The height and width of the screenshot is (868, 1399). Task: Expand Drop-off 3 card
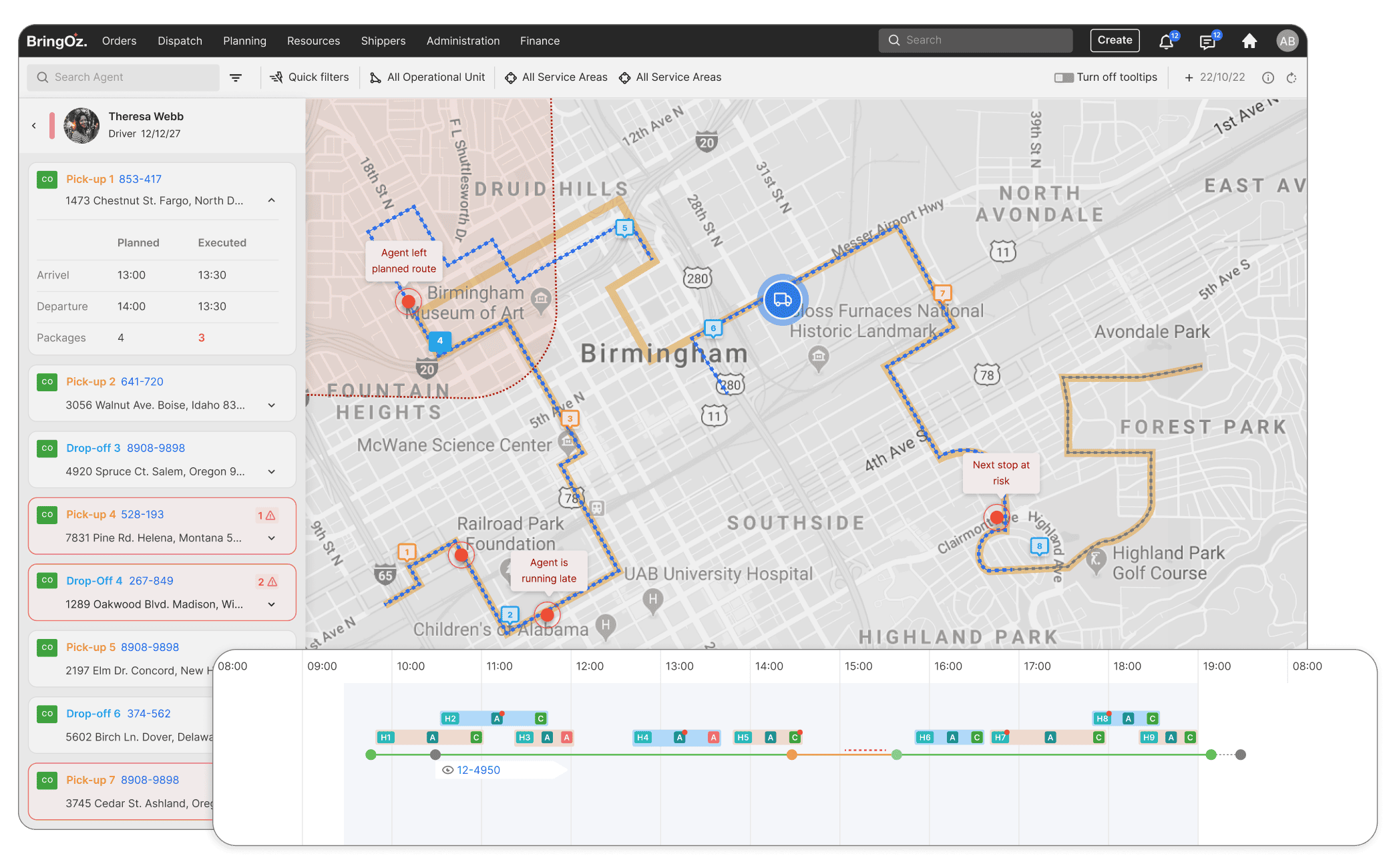(x=272, y=471)
